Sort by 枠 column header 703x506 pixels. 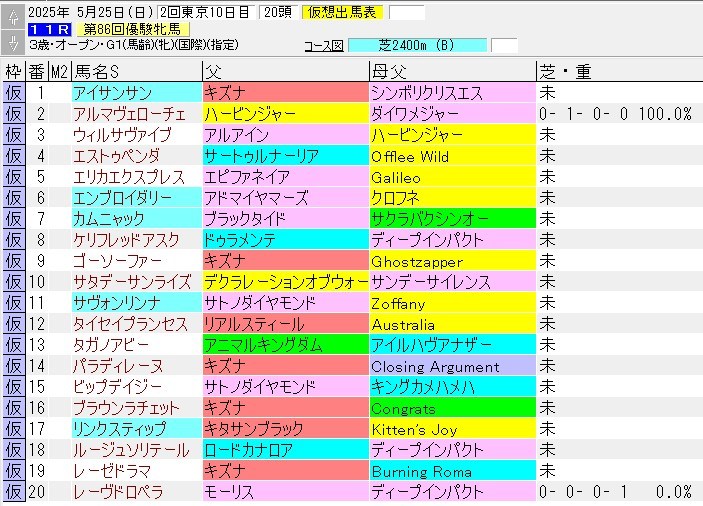pos(13,71)
